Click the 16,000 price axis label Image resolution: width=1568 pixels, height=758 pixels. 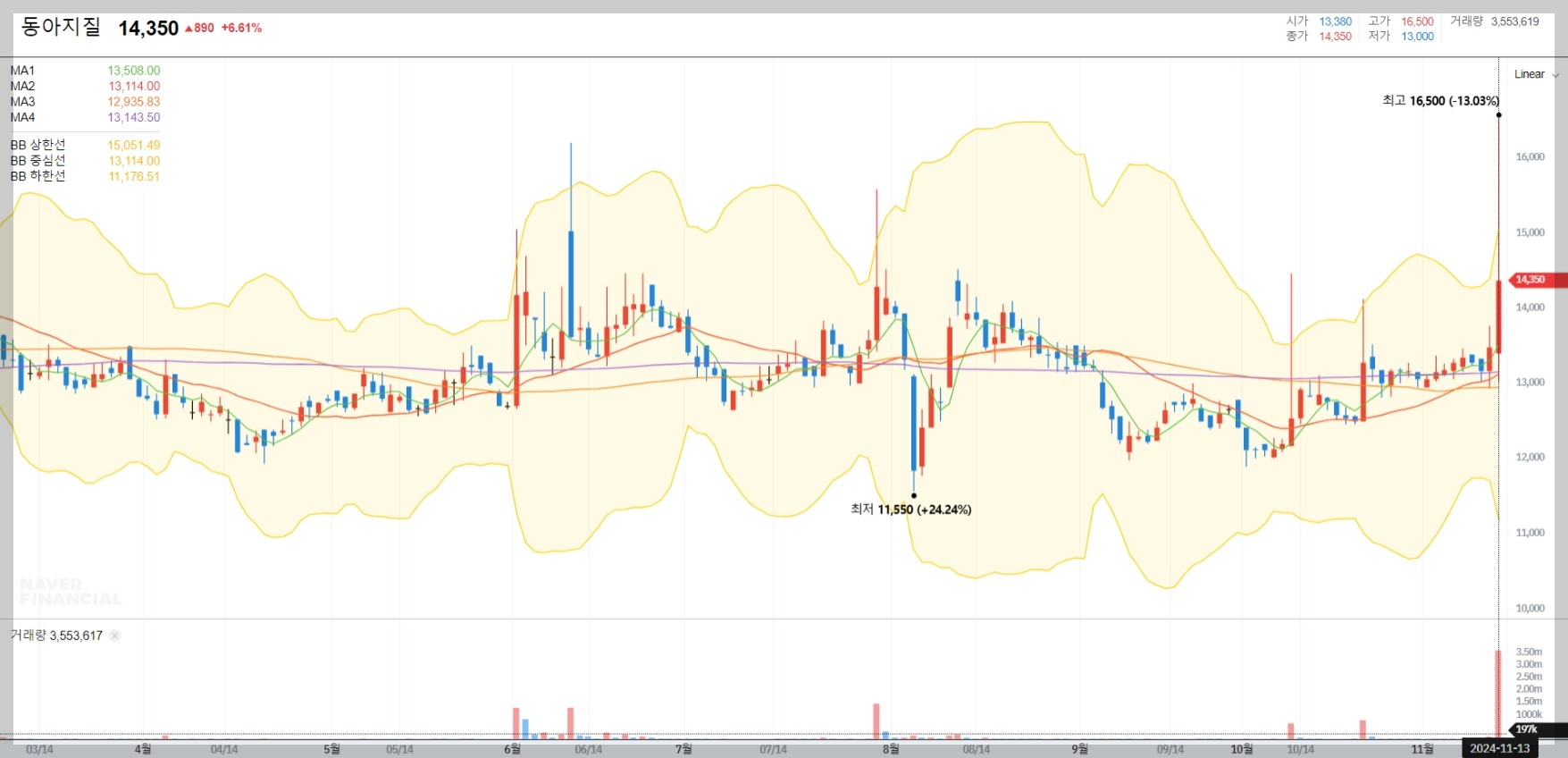[1530, 157]
